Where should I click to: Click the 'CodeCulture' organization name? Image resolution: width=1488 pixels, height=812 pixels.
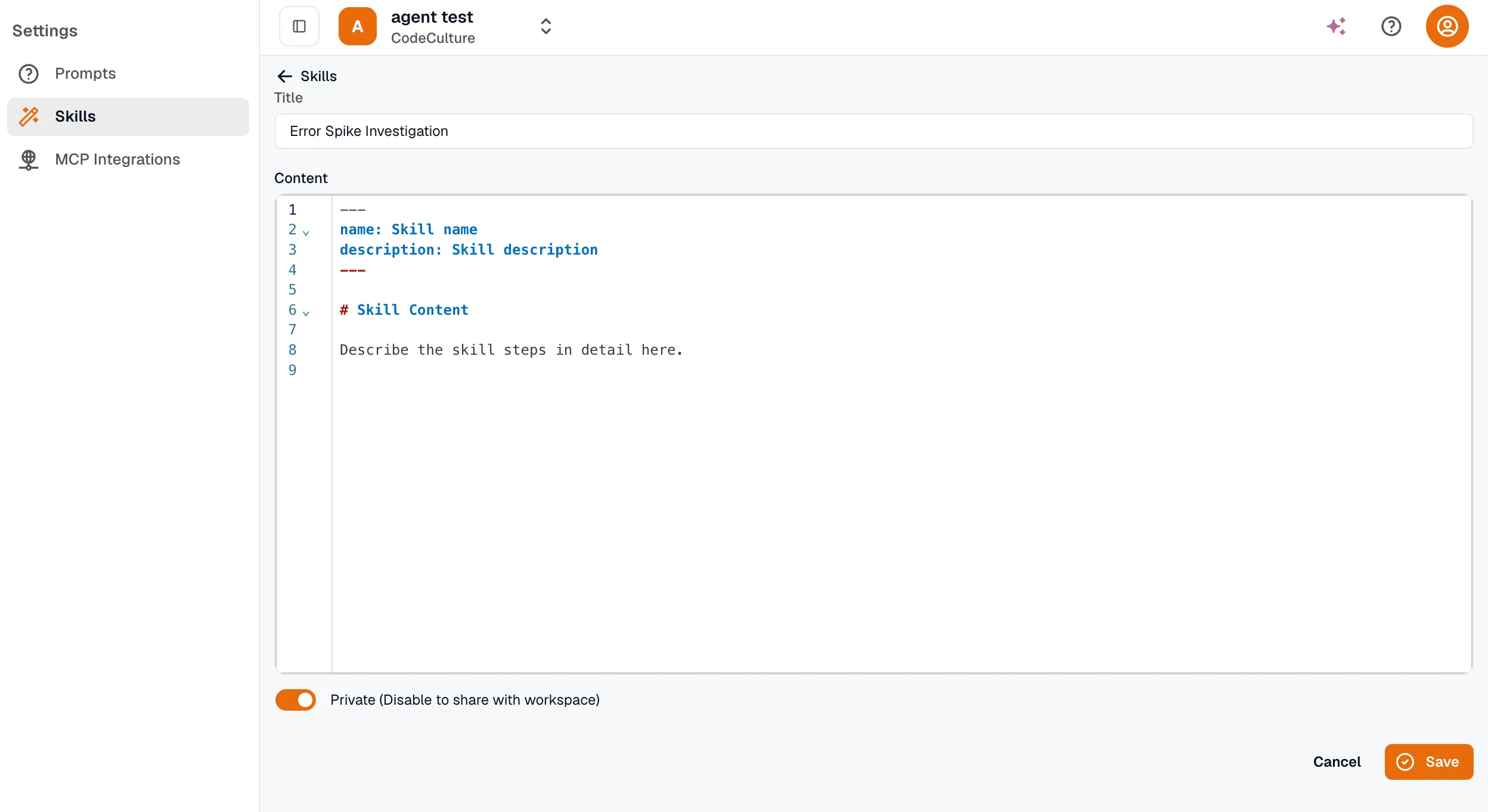(x=433, y=38)
